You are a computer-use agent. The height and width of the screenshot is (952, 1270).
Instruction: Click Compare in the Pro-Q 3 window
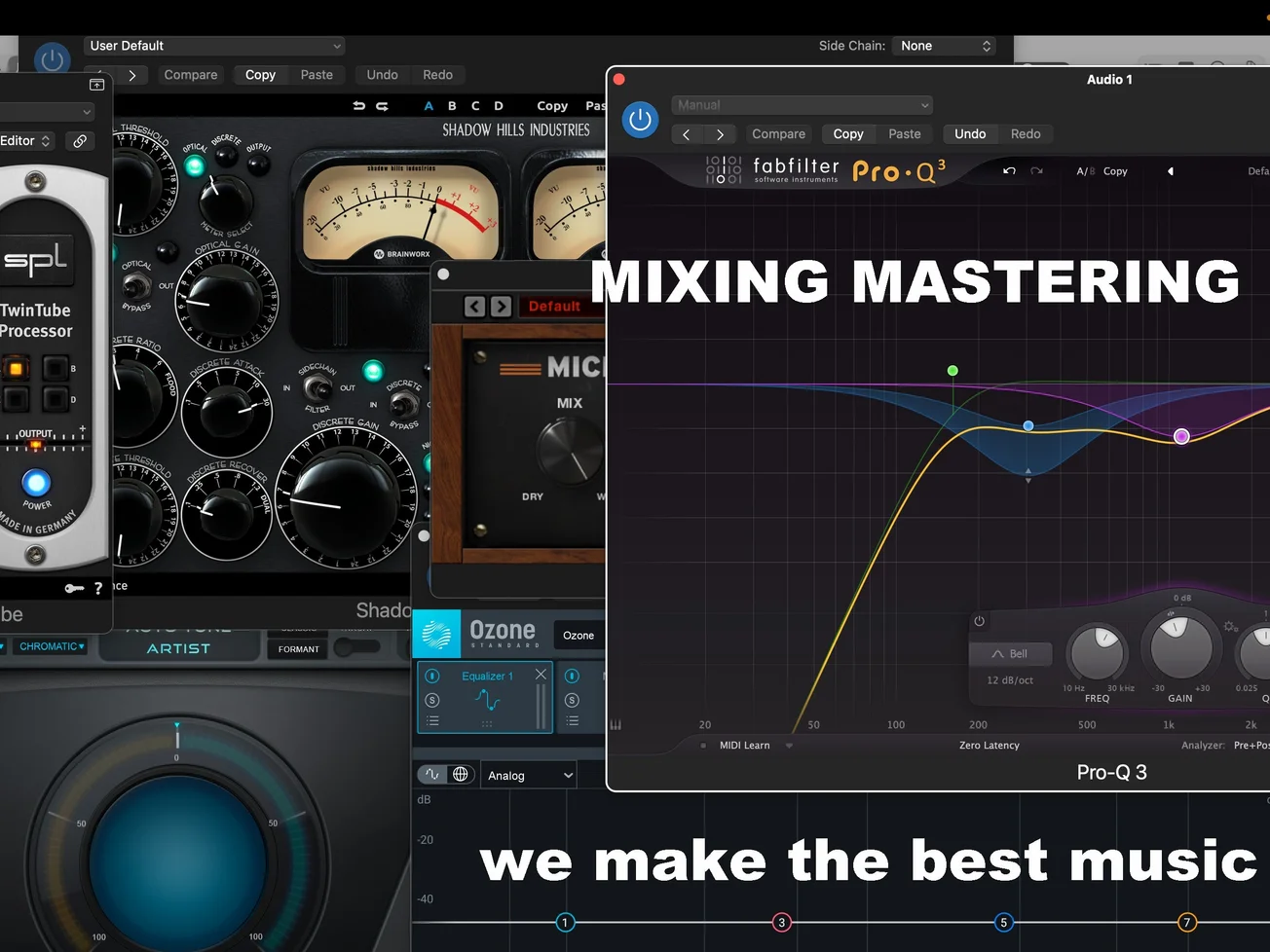778,134
